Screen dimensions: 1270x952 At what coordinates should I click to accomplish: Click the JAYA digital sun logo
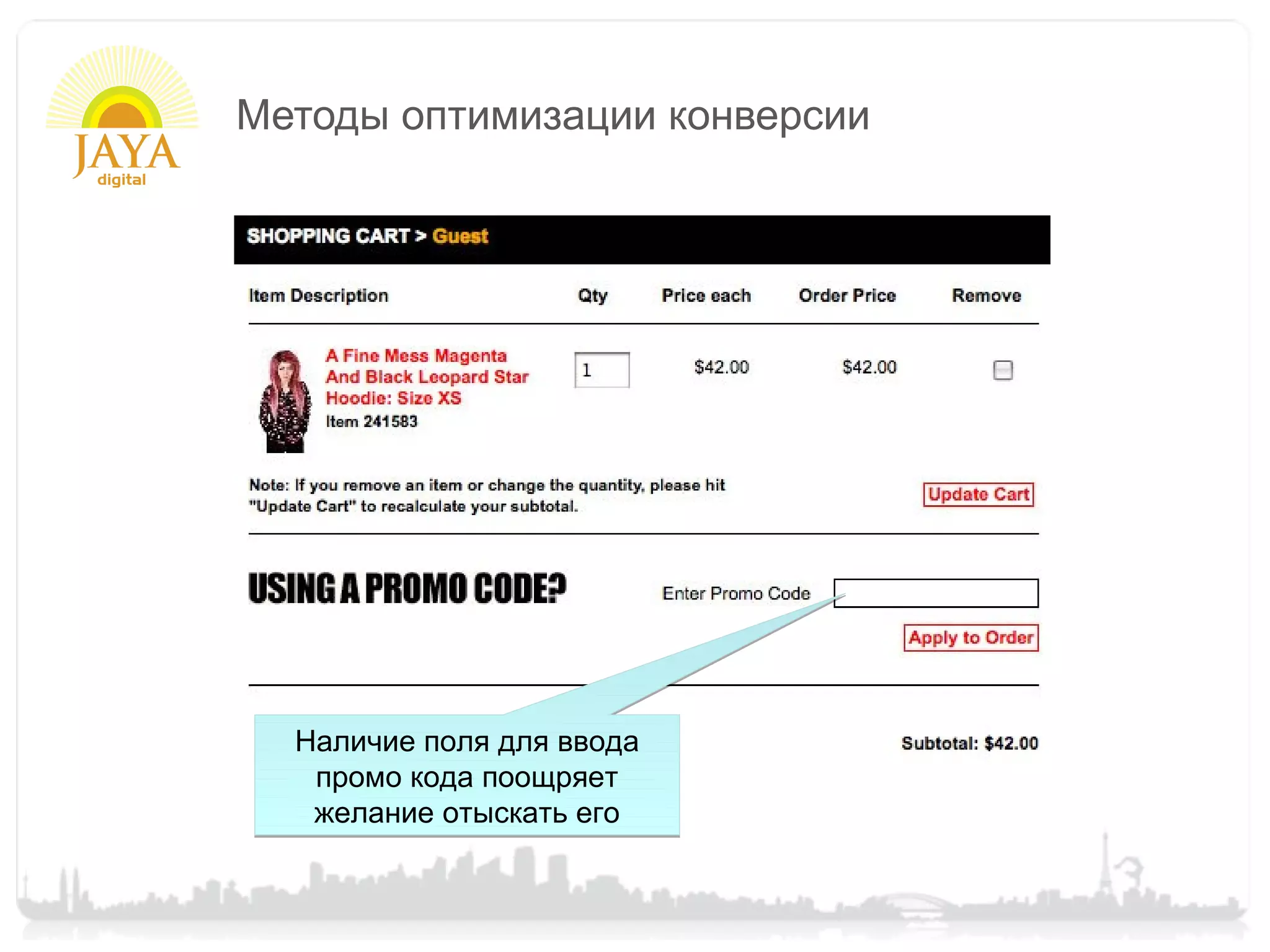click(x=123, y=116)
